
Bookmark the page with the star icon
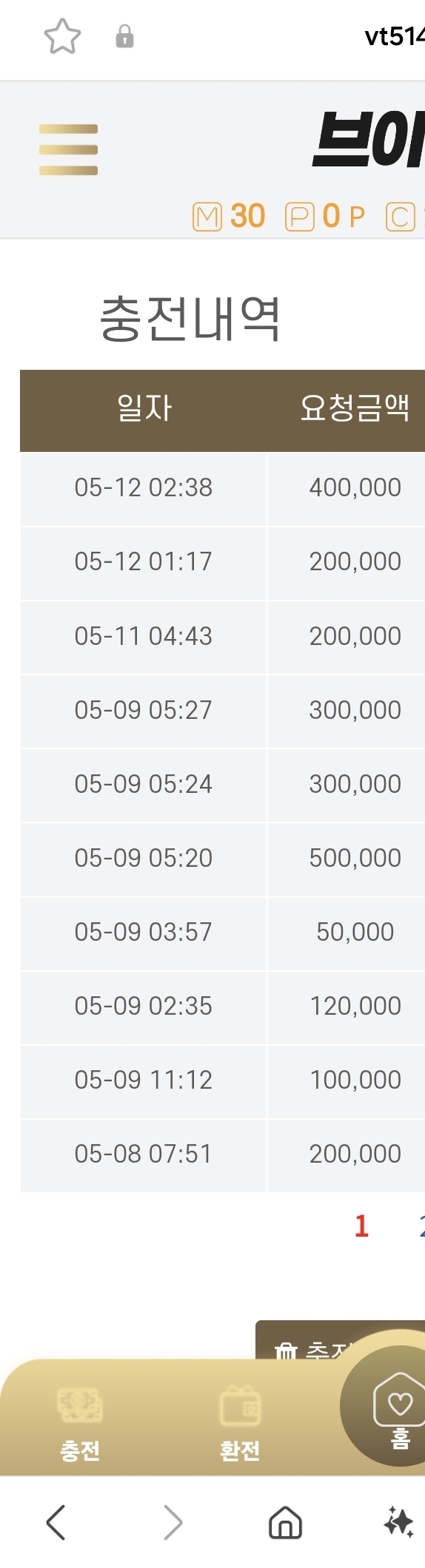[62, 36]
